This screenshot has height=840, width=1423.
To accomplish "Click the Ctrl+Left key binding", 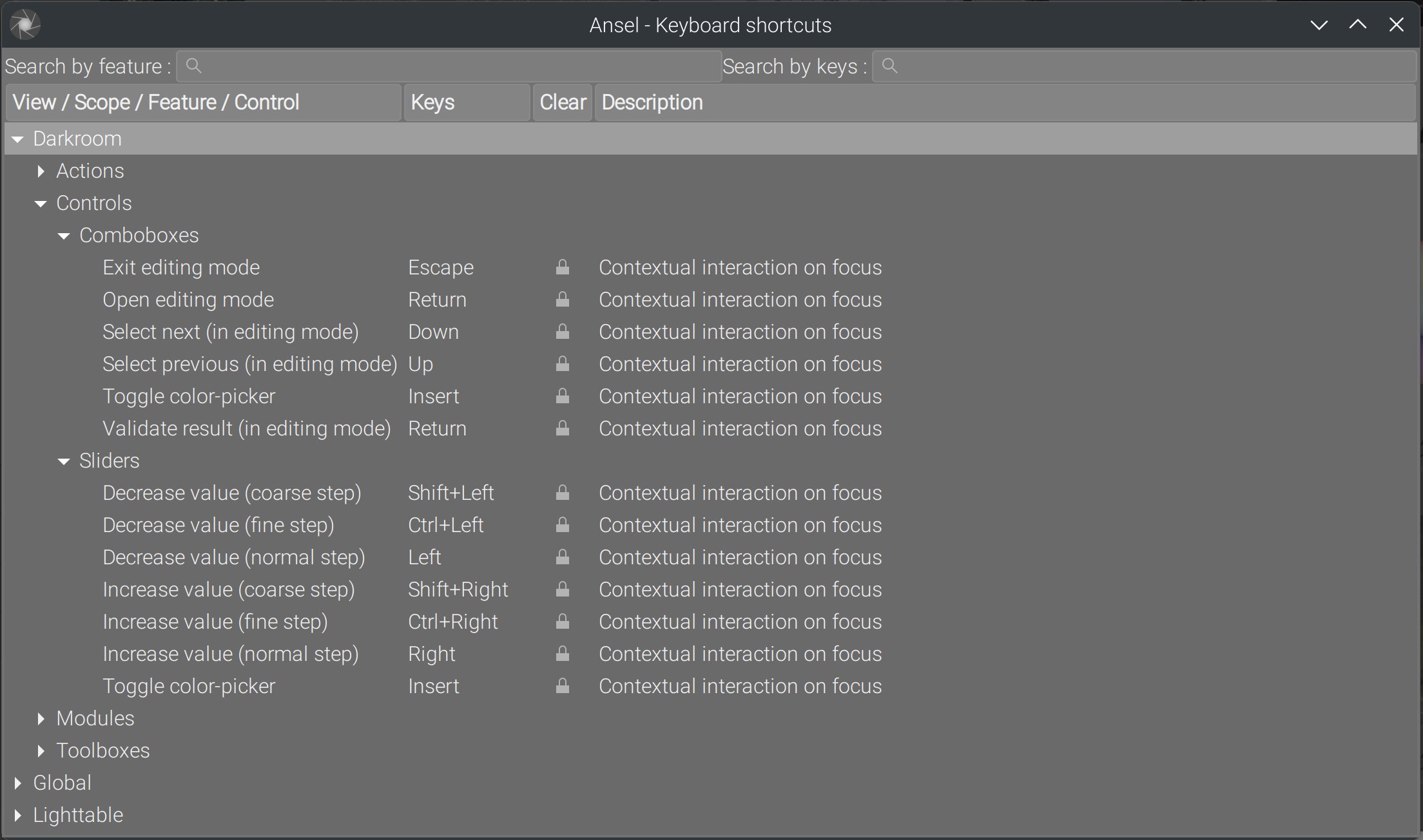I will click(x=445, y=526).
